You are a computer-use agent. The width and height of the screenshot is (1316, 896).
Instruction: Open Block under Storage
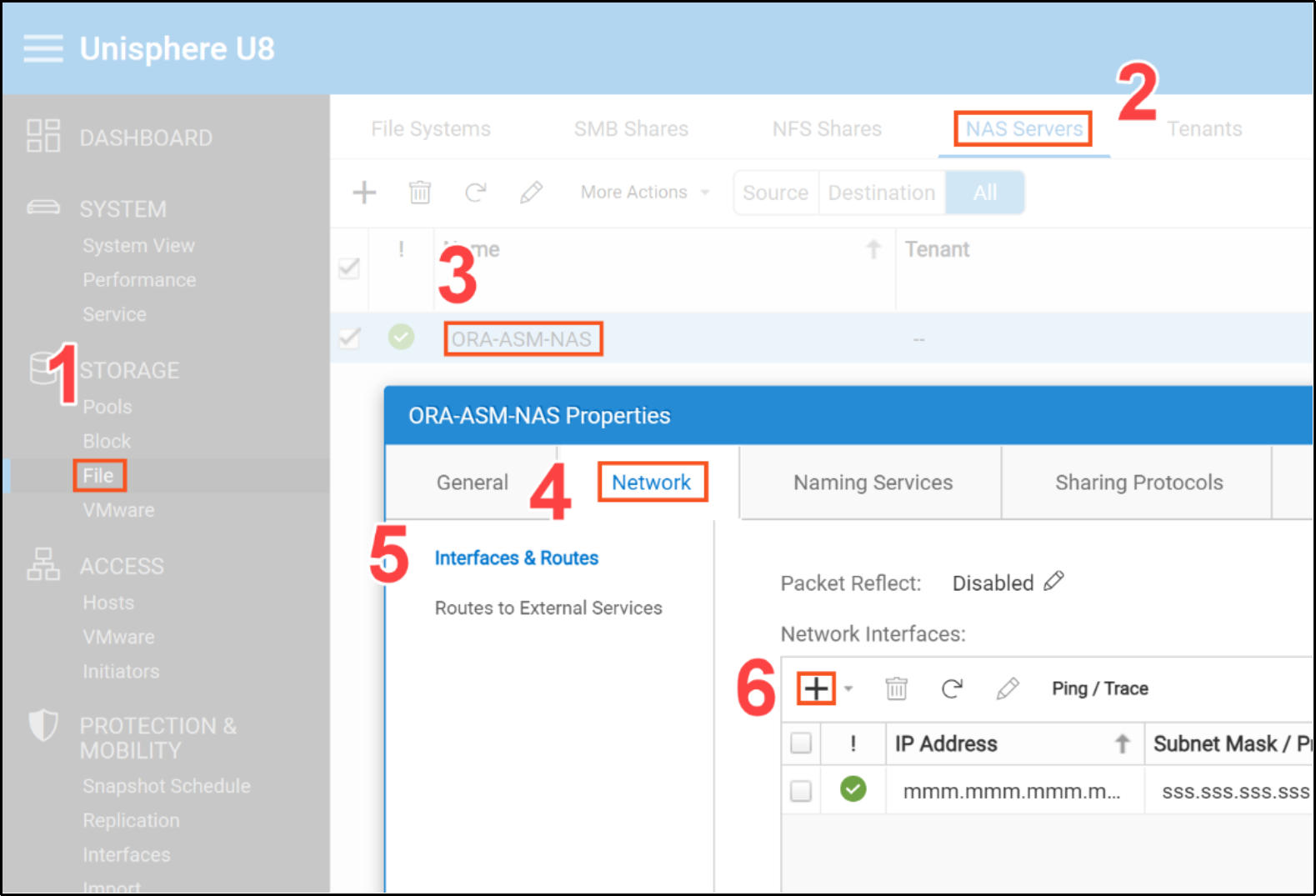107,441
